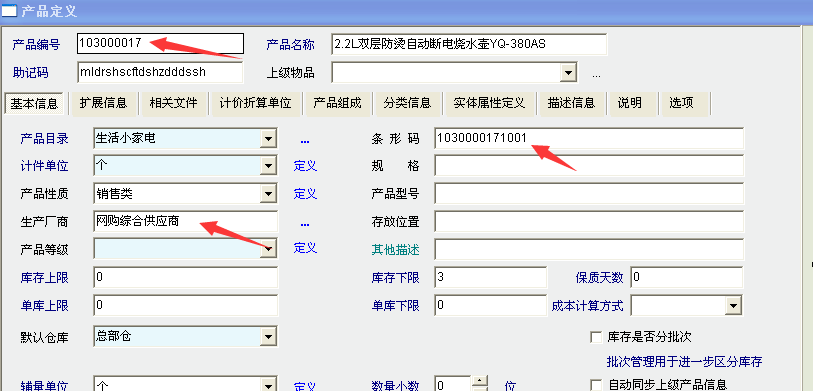Image resolution: width=813 pixels, height=391 pixels.
Task: Click the 批次管理用于进一步区分库存 text
Action: [x=684, y=361]
